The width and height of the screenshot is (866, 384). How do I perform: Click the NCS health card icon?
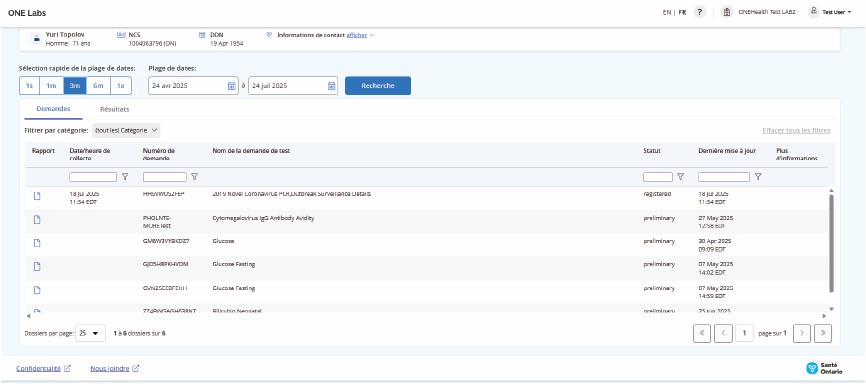tap(121, 34)
